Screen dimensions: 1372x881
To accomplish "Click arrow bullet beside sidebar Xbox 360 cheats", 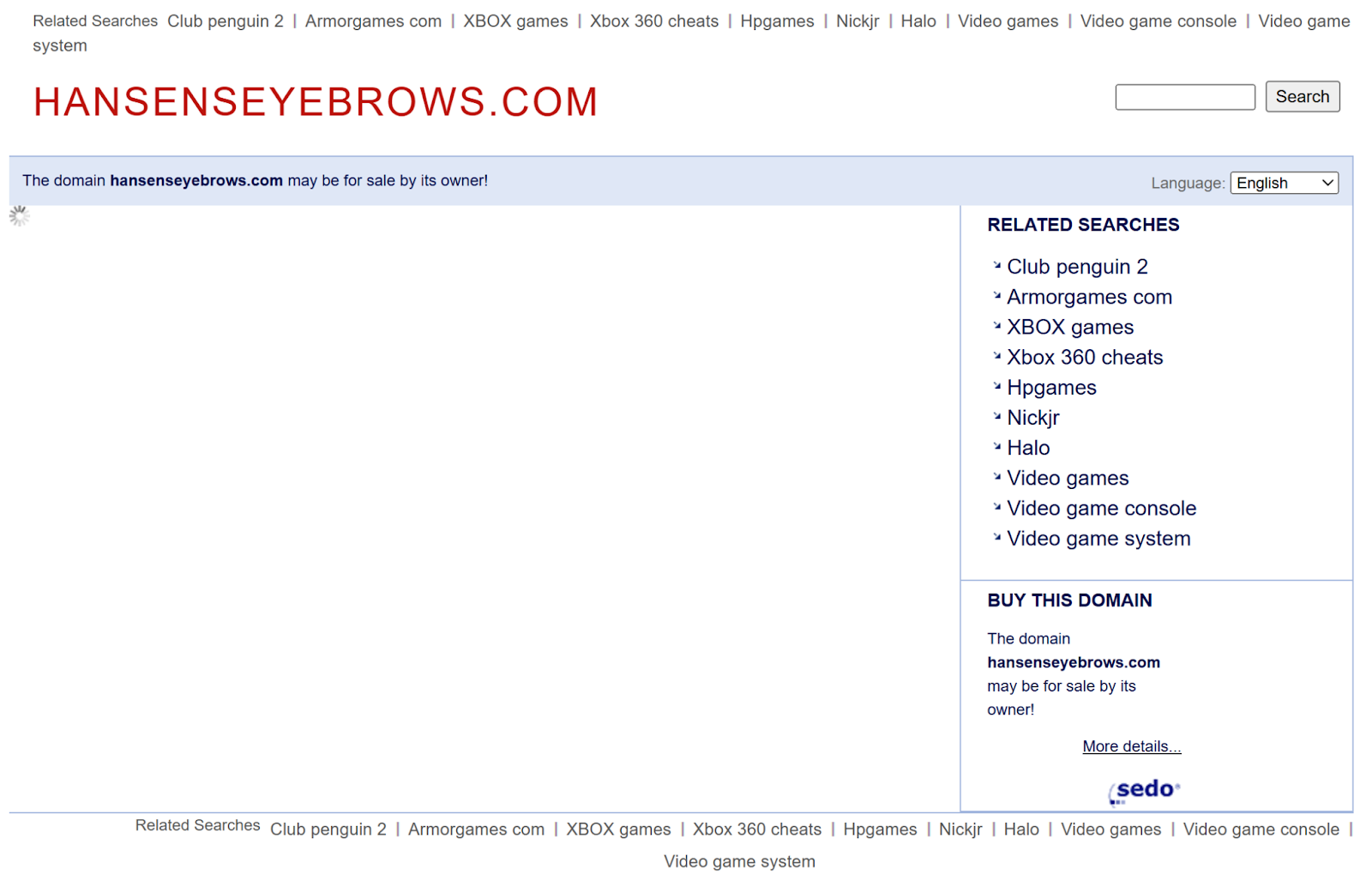I will click(997, 356).
